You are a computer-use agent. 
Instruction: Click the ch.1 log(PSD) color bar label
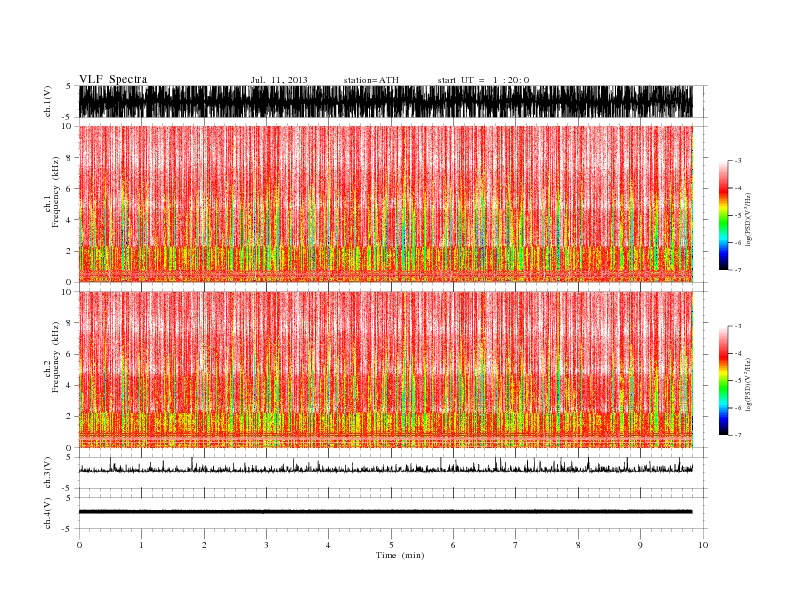749,219
